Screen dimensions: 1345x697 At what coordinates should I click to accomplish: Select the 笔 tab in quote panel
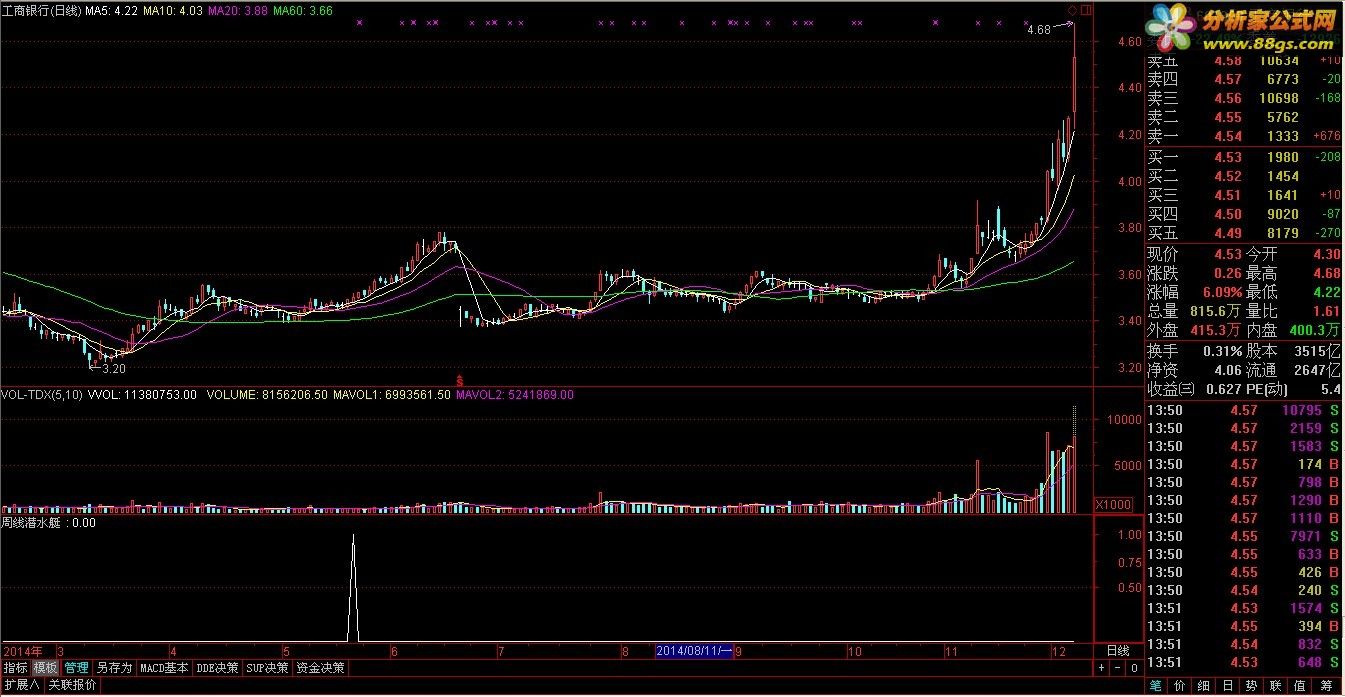[x=1157, y=685]
